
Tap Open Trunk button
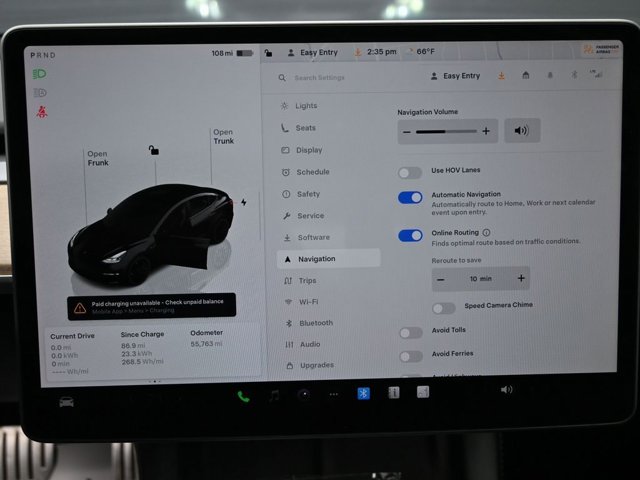pyautogui.click(x=224, y=137)
